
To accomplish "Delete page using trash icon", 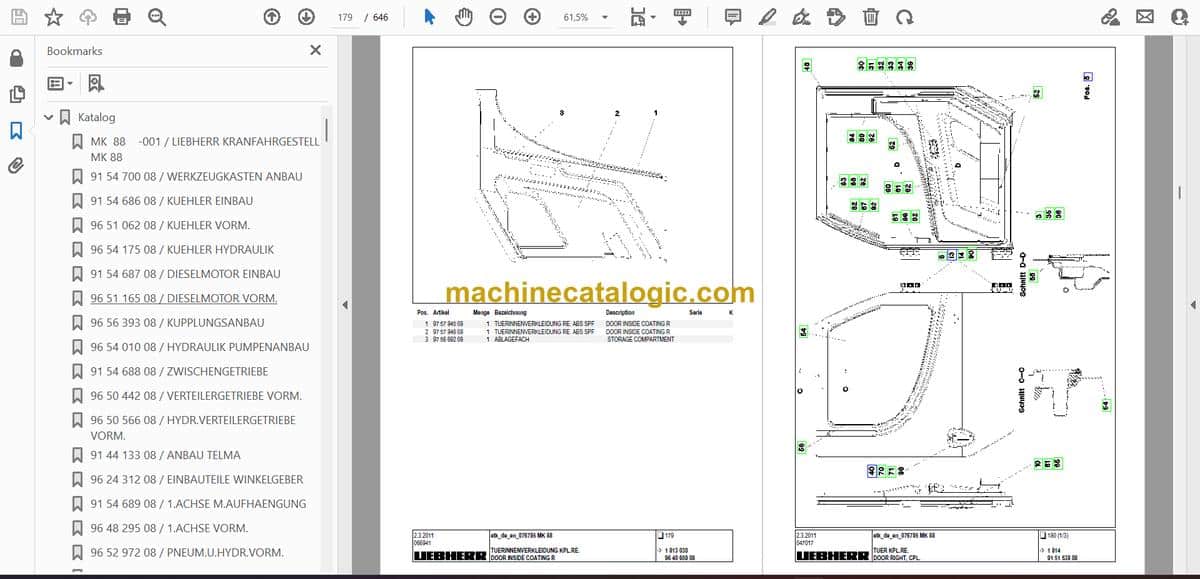I will click(871, 17).
